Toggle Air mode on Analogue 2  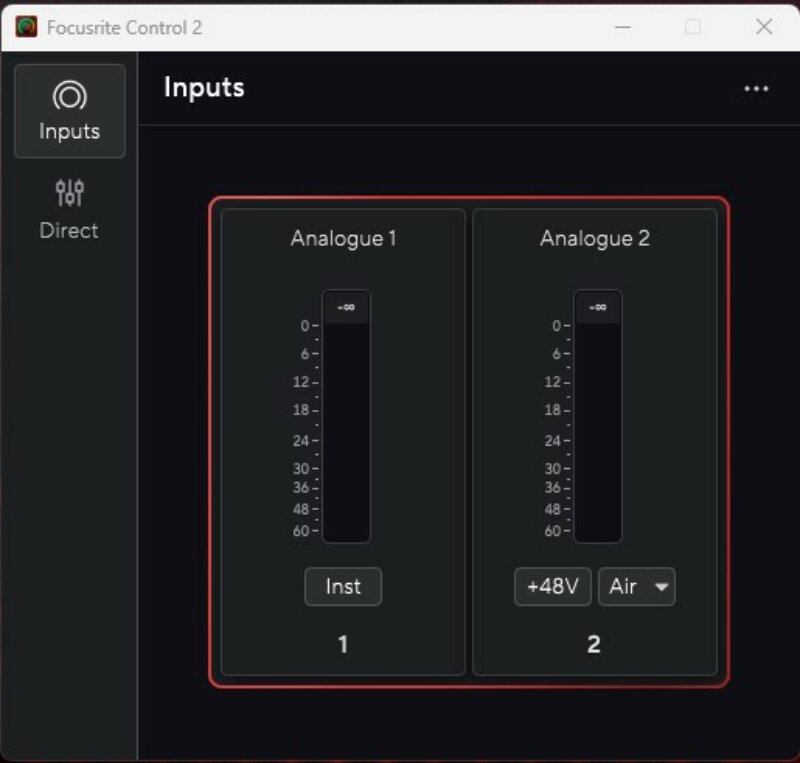pos(623,586)
